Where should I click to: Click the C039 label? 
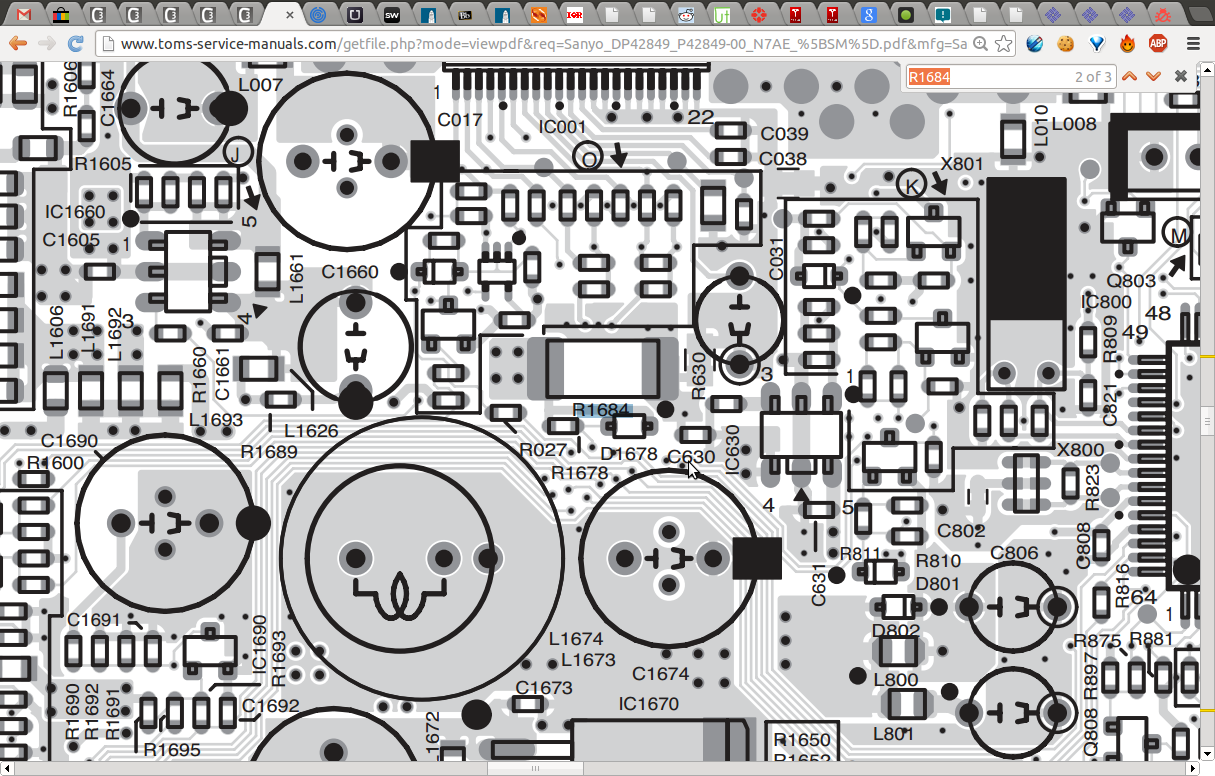point(784,134)
